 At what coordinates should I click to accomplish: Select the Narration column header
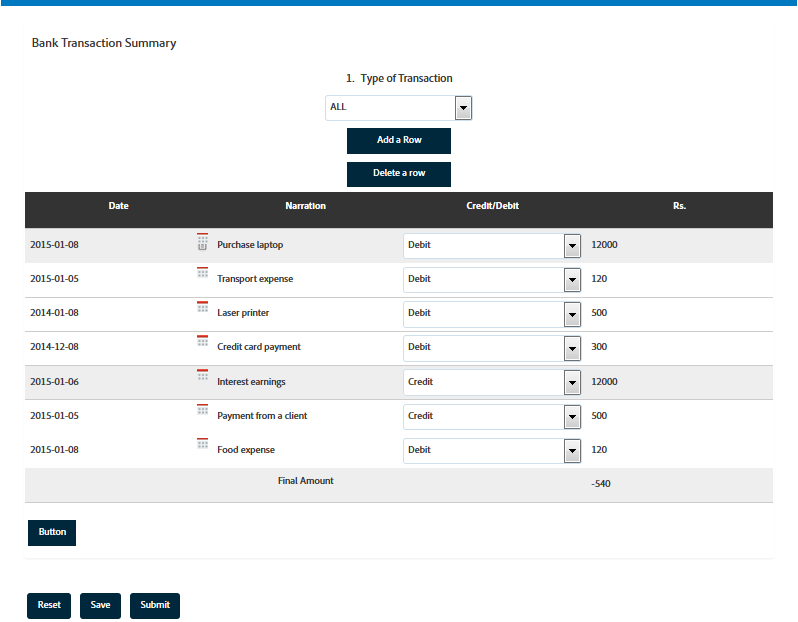tap(305, 206)
